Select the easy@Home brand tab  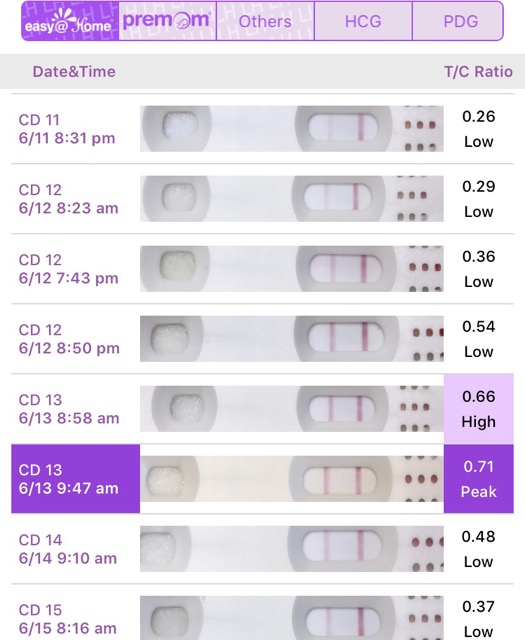click(70, 21)
